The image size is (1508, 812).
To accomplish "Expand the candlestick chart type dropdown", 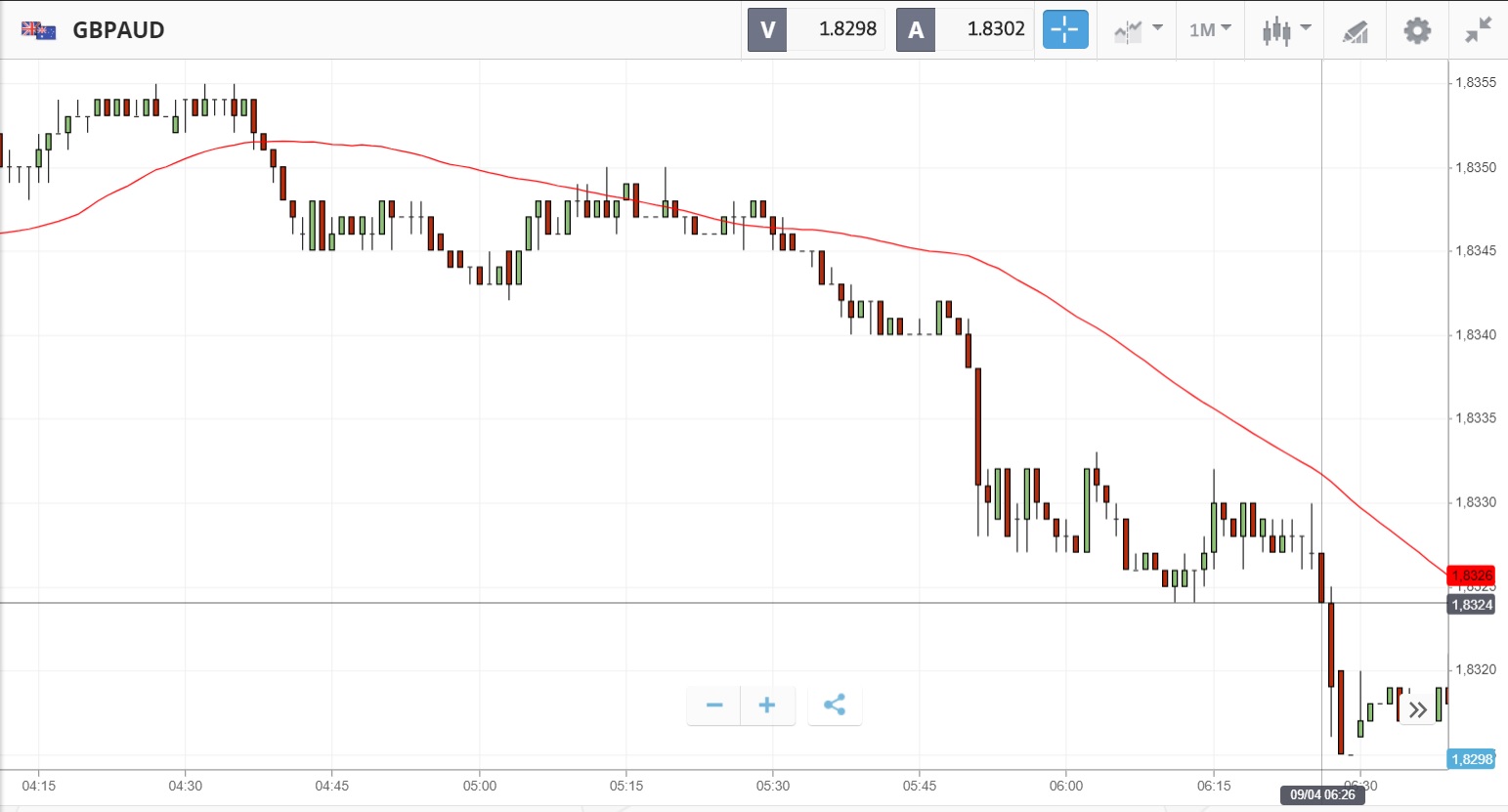I will tap(1285, 30).
